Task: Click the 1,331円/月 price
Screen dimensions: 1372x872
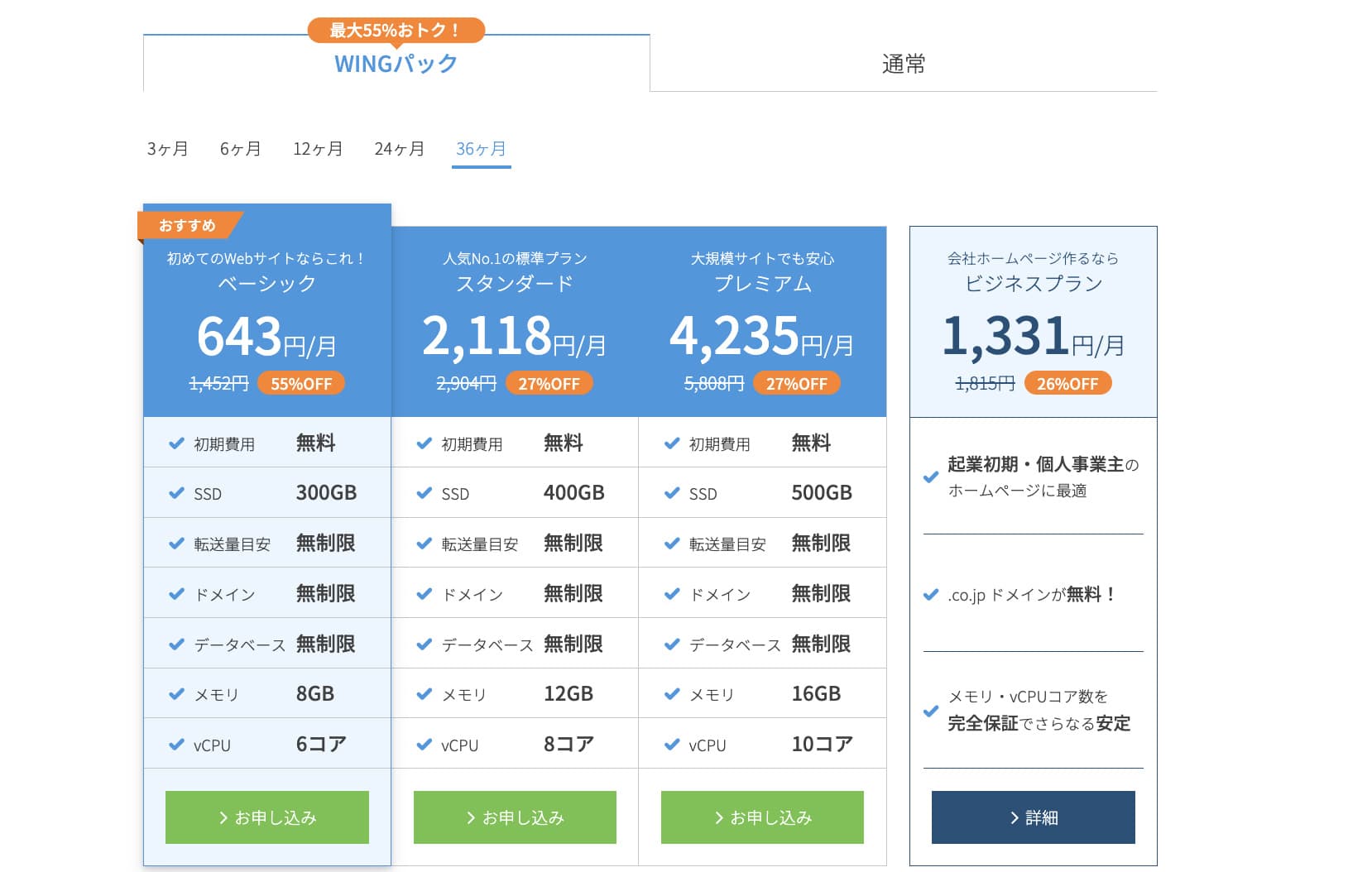Action: pyautogui.click(x=1034, y=336)
